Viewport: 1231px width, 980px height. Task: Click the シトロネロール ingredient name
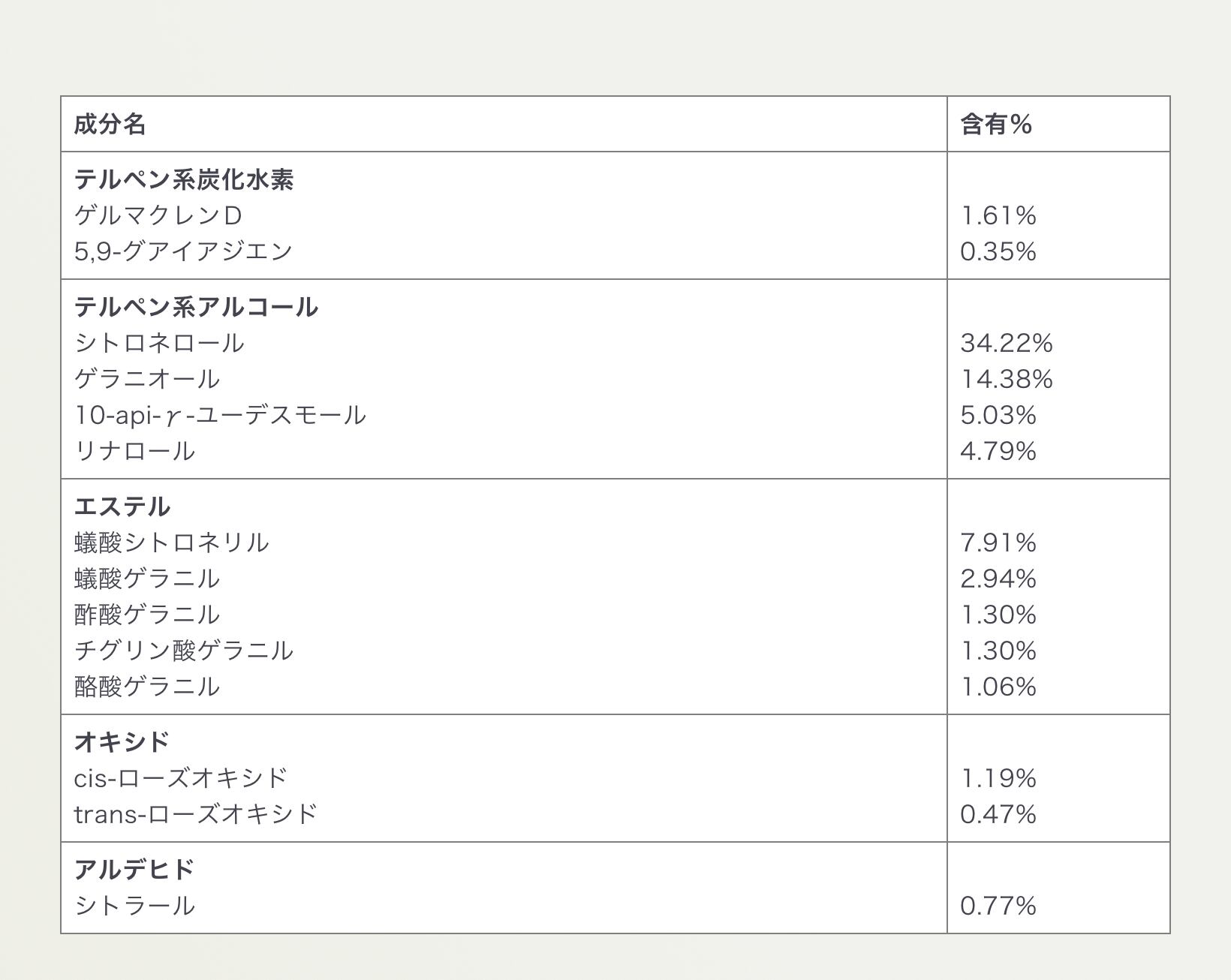(159, 343)
